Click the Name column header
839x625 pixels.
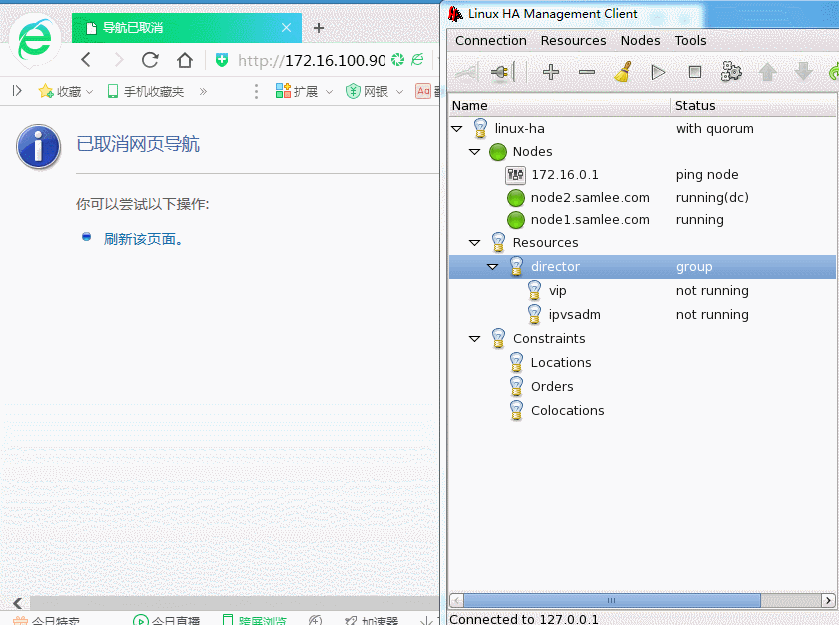click(560, 106)
